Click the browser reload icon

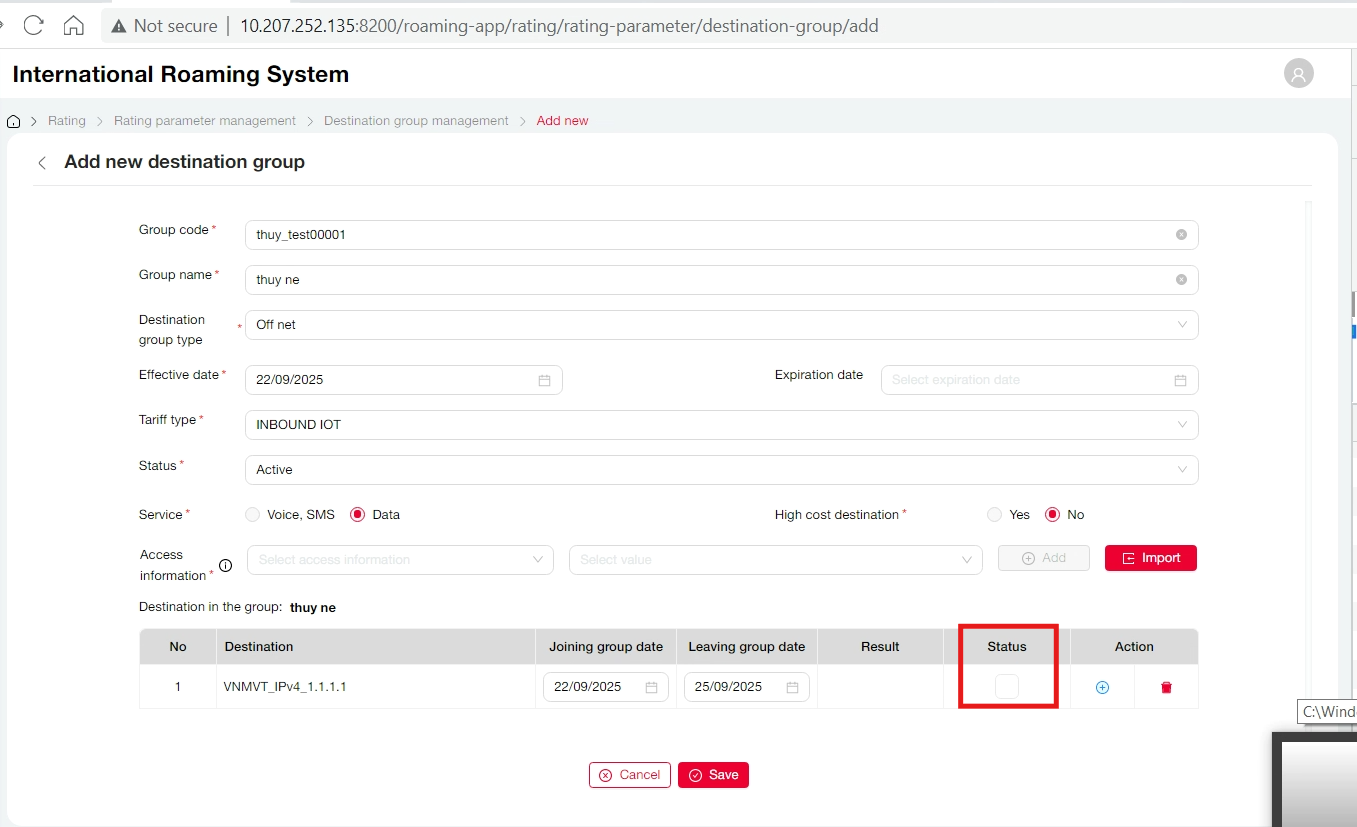click(33, 25)
